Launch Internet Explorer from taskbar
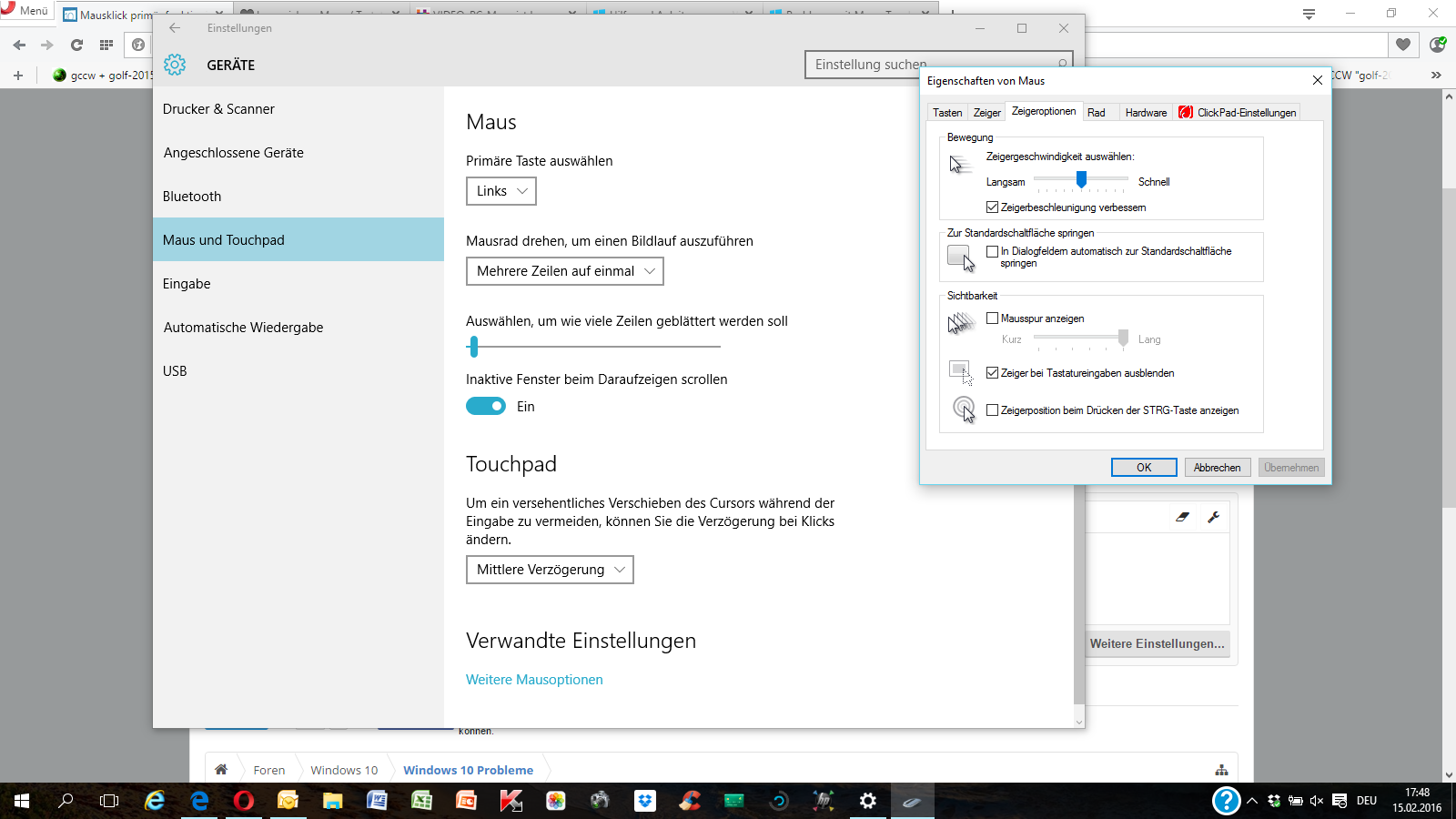The height and width of the screenshot is (819, 1456). (155, 801)
